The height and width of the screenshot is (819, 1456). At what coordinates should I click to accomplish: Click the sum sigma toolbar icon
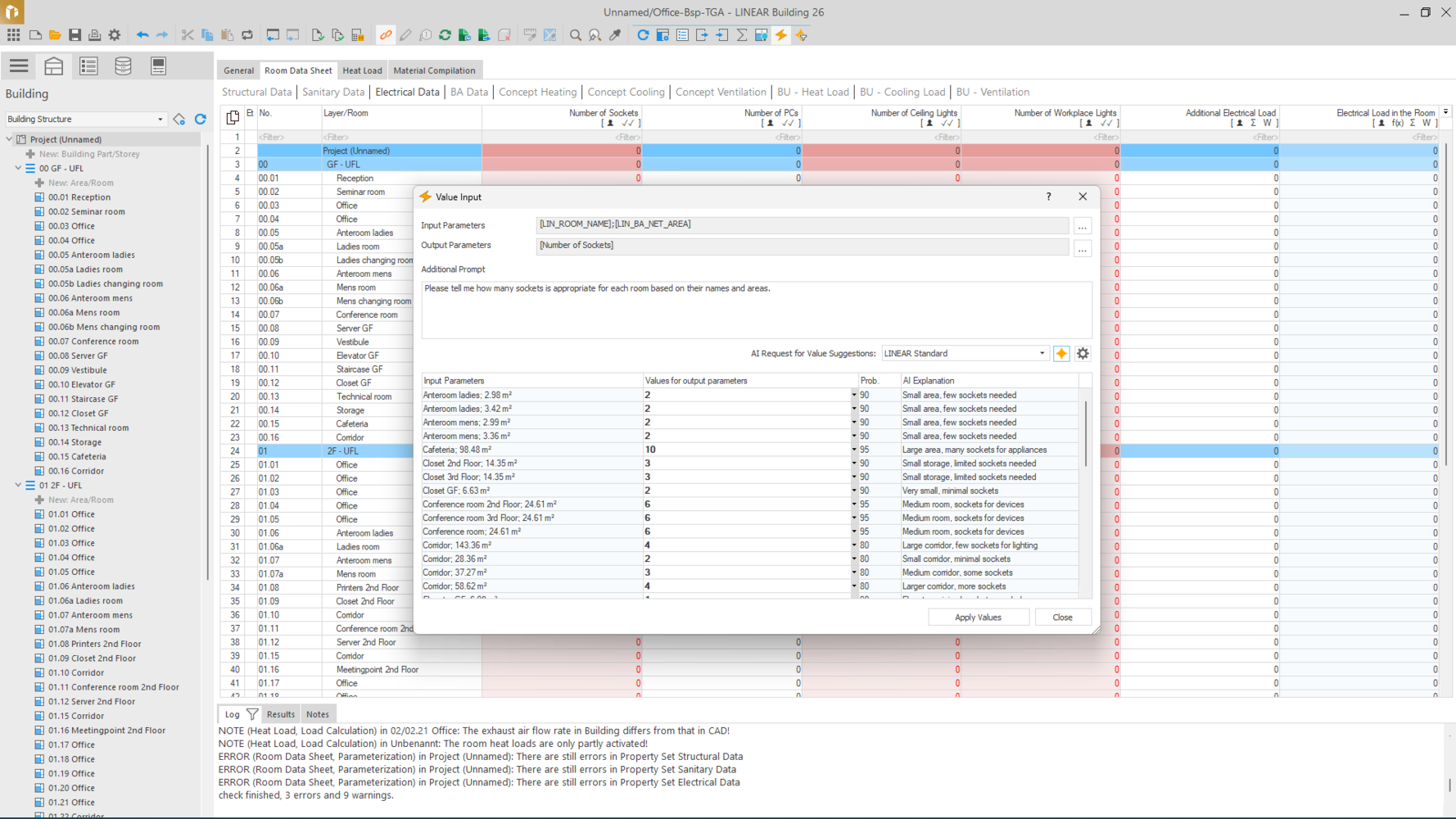[742, 35]
